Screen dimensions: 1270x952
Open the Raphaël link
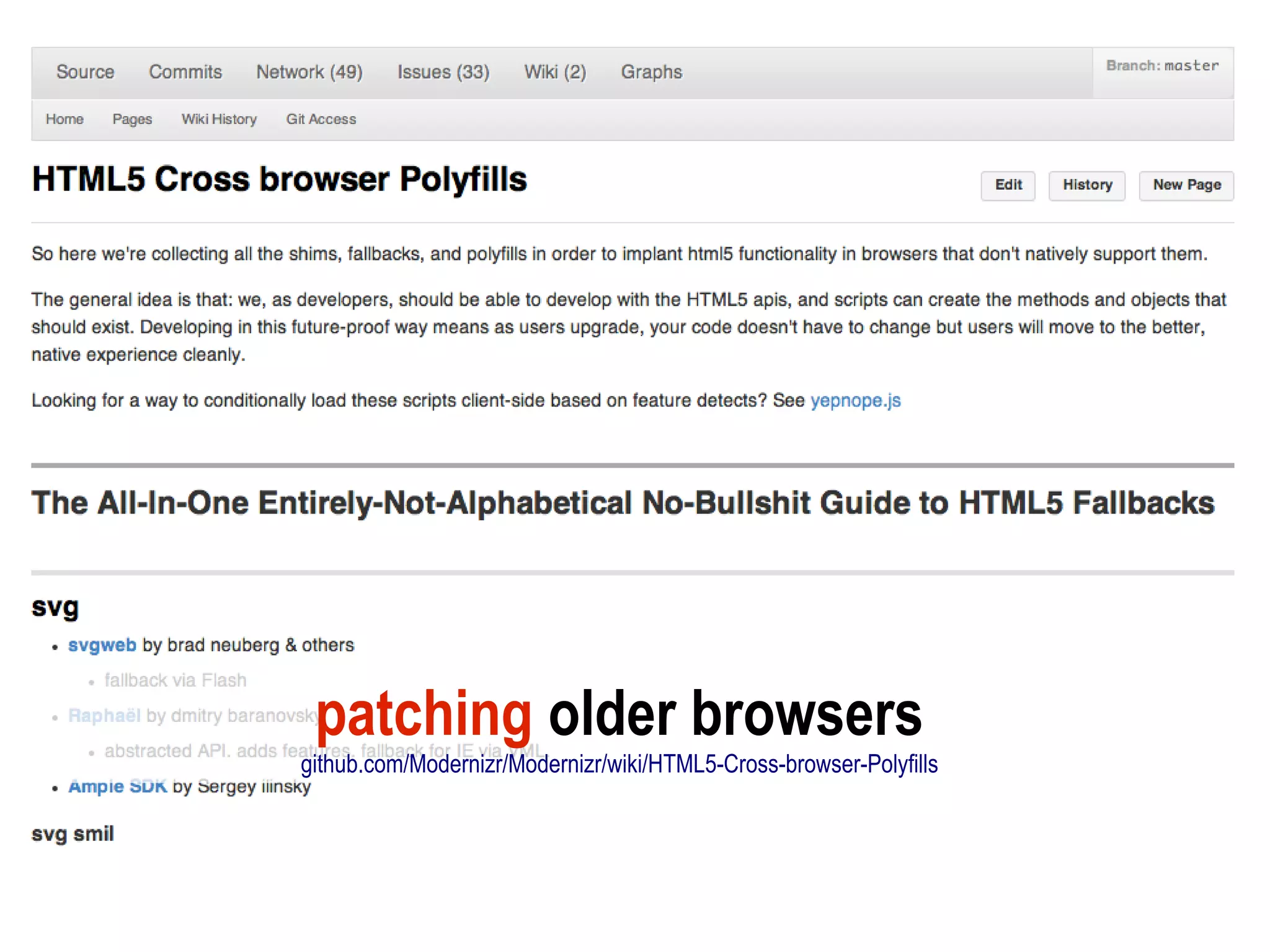coord(105,716)
